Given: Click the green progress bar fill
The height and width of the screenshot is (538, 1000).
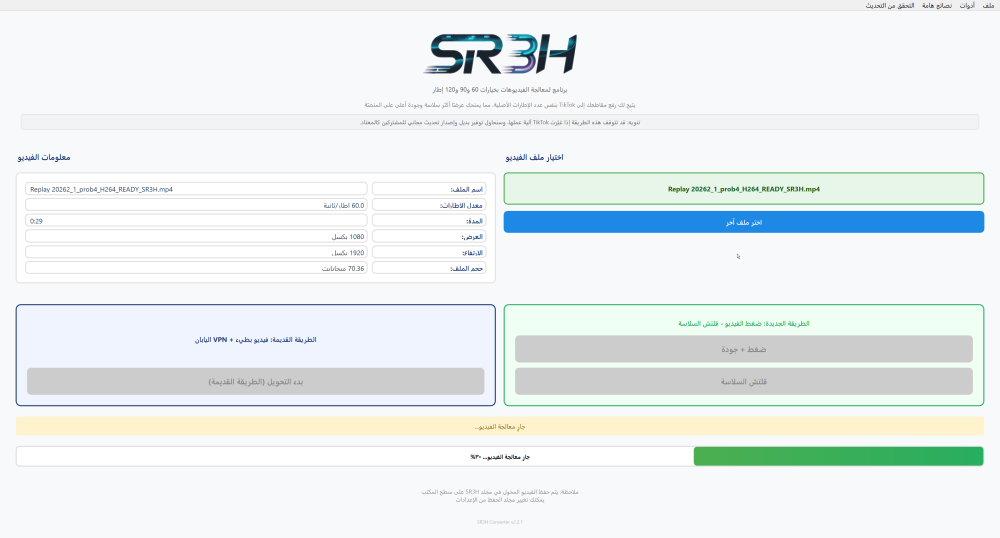Looking at the screenshot, I should (x=838, y=456).
